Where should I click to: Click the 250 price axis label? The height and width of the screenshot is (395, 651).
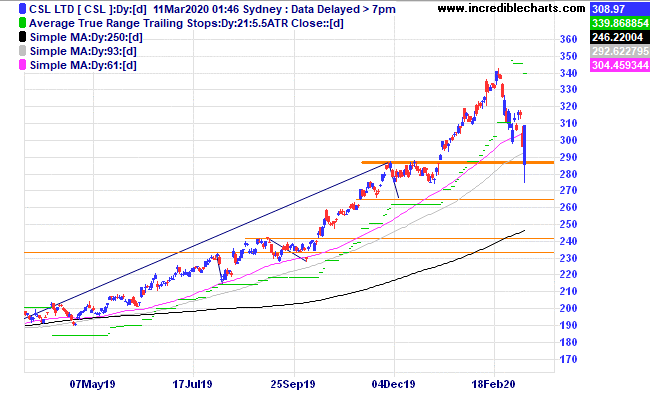tap(568, 224)
